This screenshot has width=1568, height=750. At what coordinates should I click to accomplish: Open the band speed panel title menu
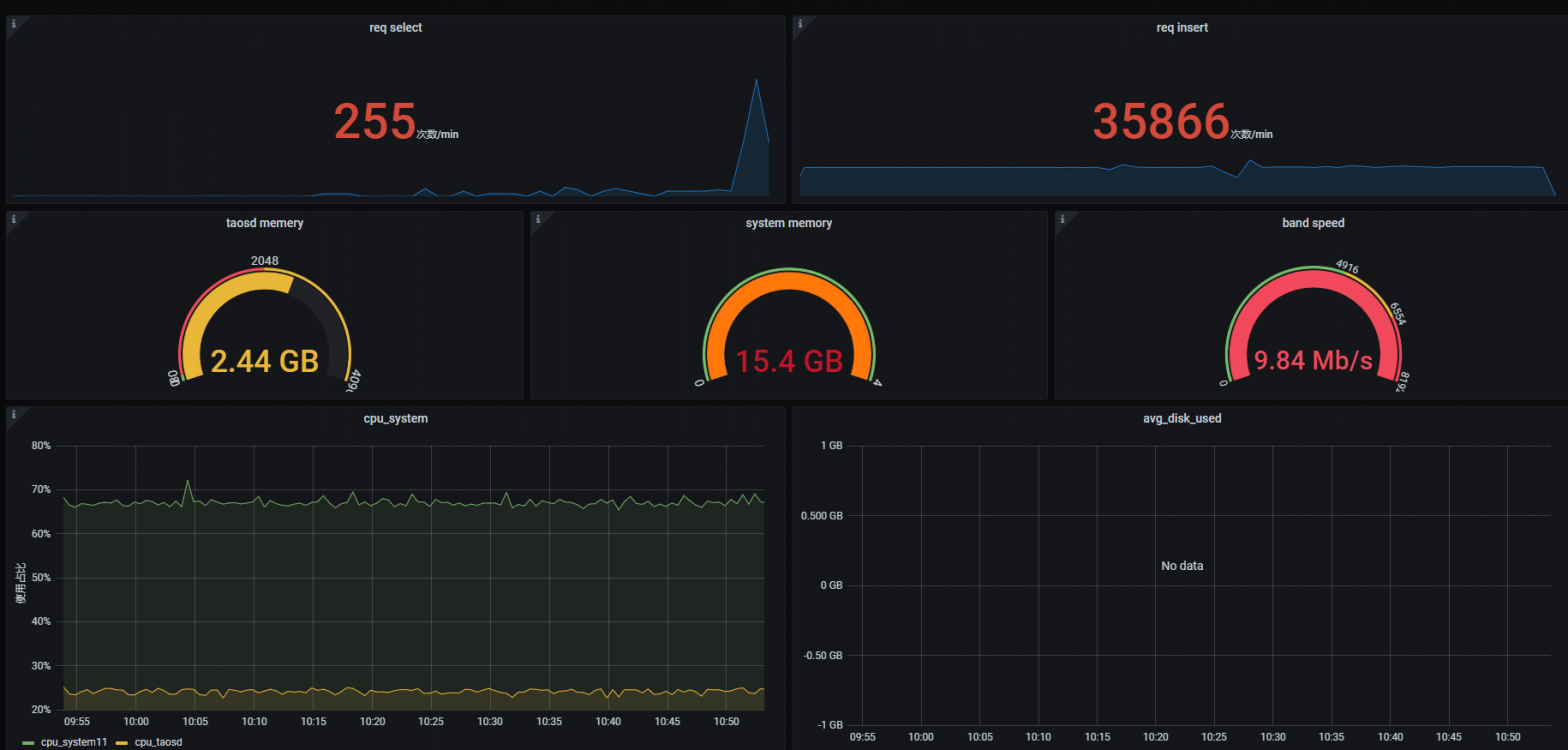pyautogui.click(x=1312, y=223)
